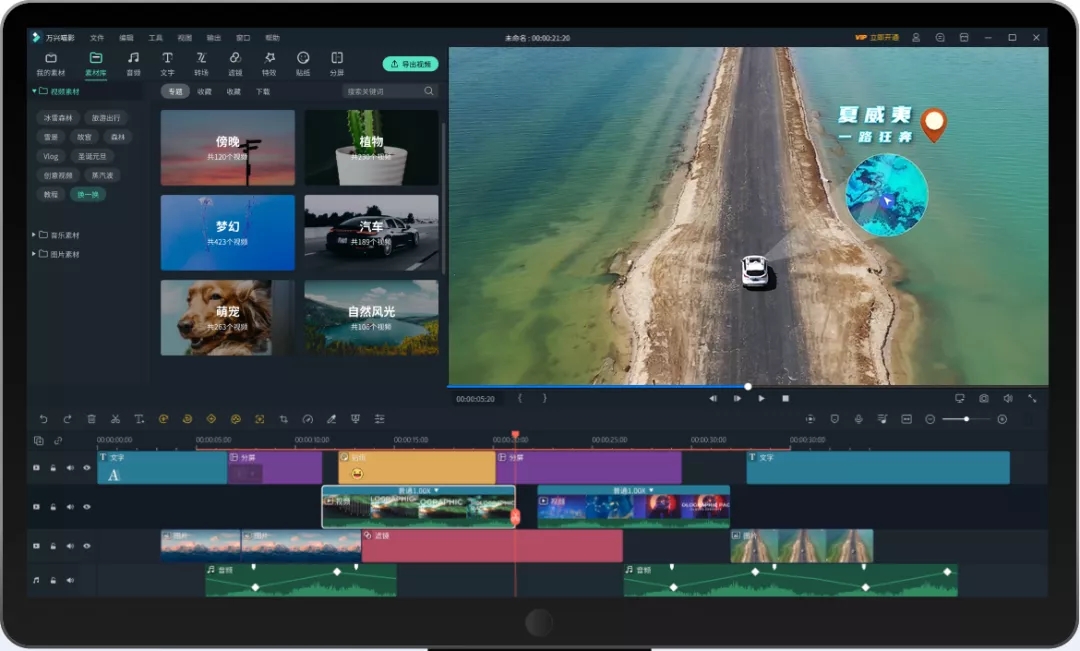Open the 文件 menu
The image size is (1080, 651).
tap(97, 38)
